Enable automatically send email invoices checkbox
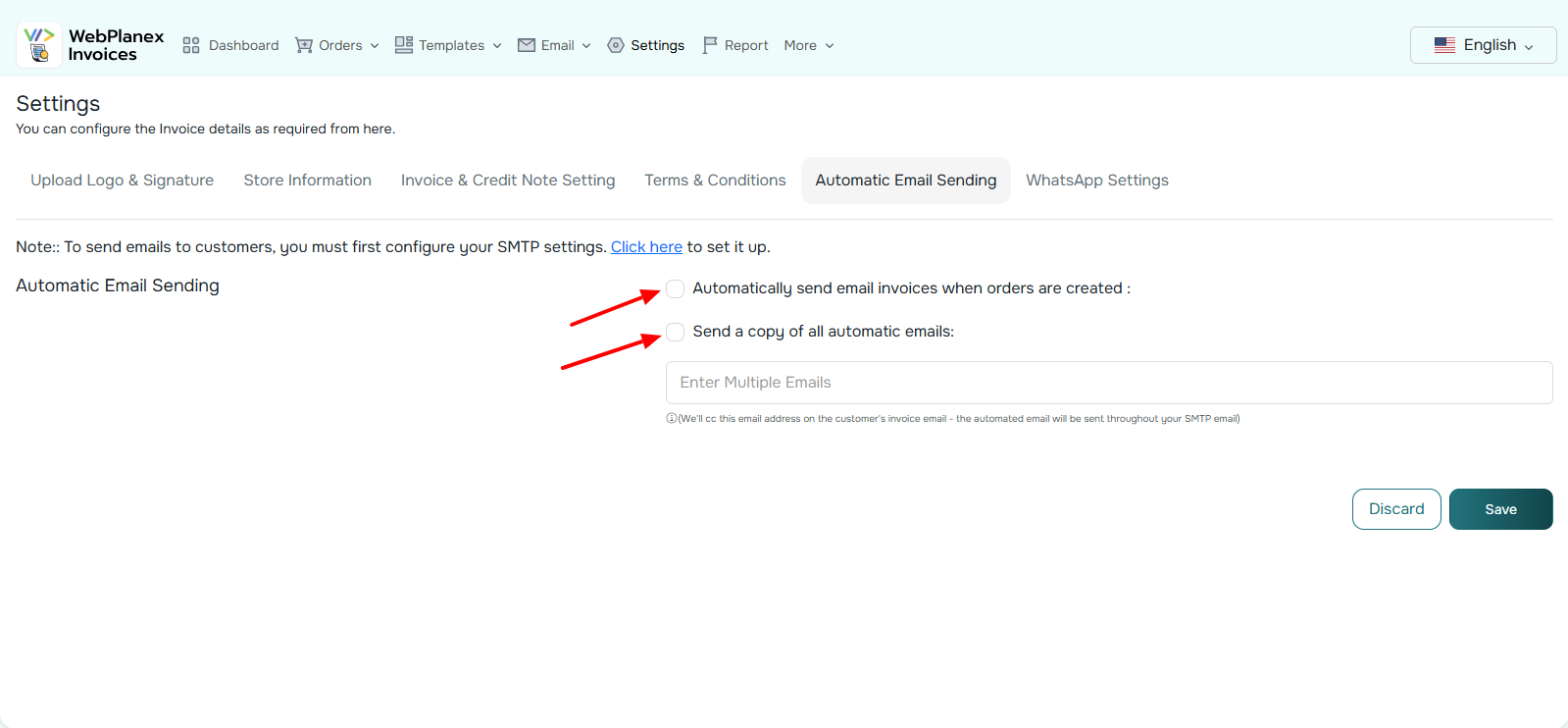The width and height of the screenshot is (1568, 728). tap(676, 288)
